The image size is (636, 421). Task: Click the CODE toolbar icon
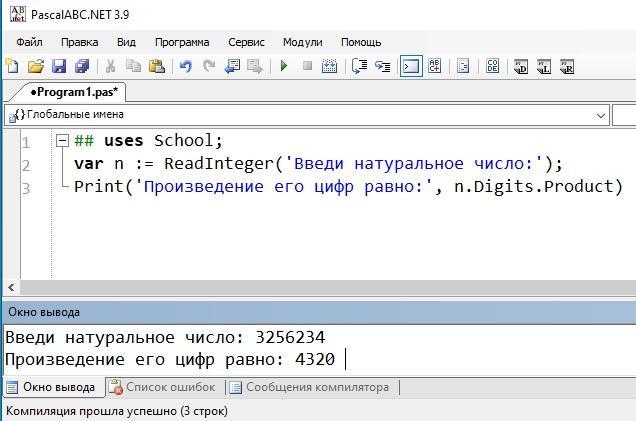click(492, 66)
